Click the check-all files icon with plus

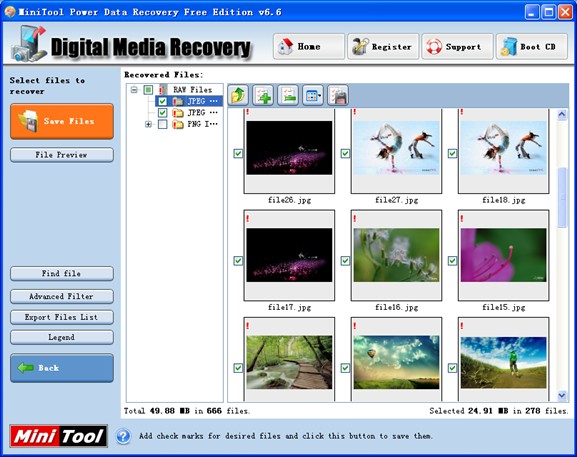pos(263,96)
